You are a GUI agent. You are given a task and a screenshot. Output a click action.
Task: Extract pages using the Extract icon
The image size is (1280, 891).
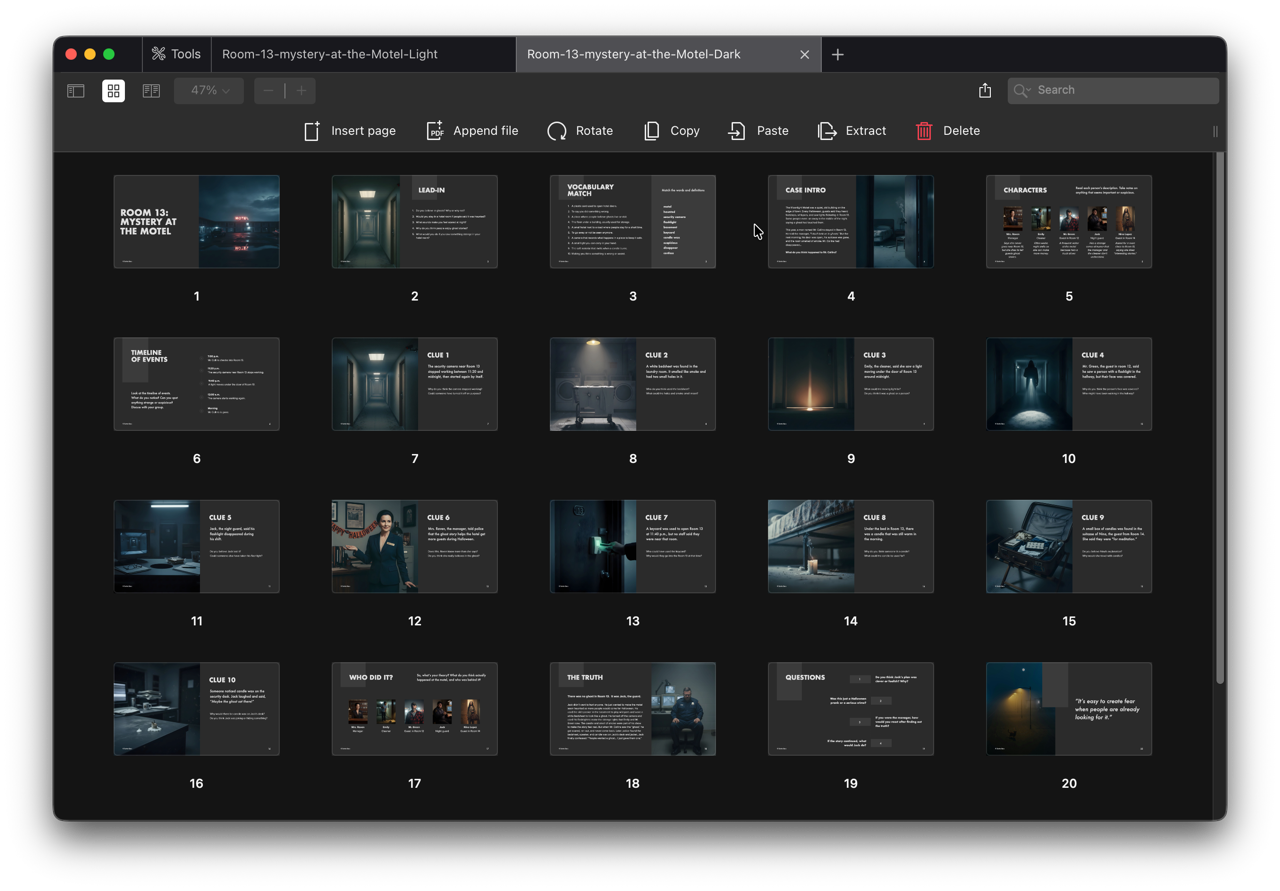click(827, 131)
